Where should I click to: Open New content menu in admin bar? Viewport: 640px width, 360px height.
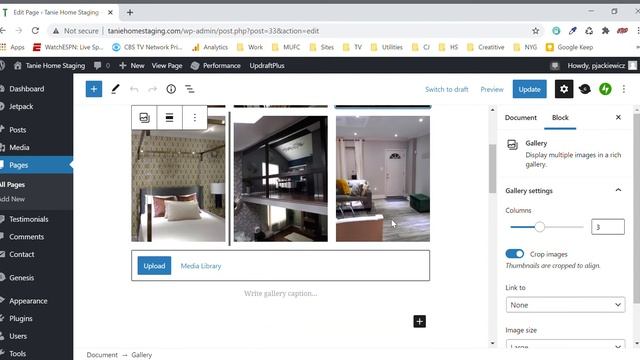tap(132, 65)
